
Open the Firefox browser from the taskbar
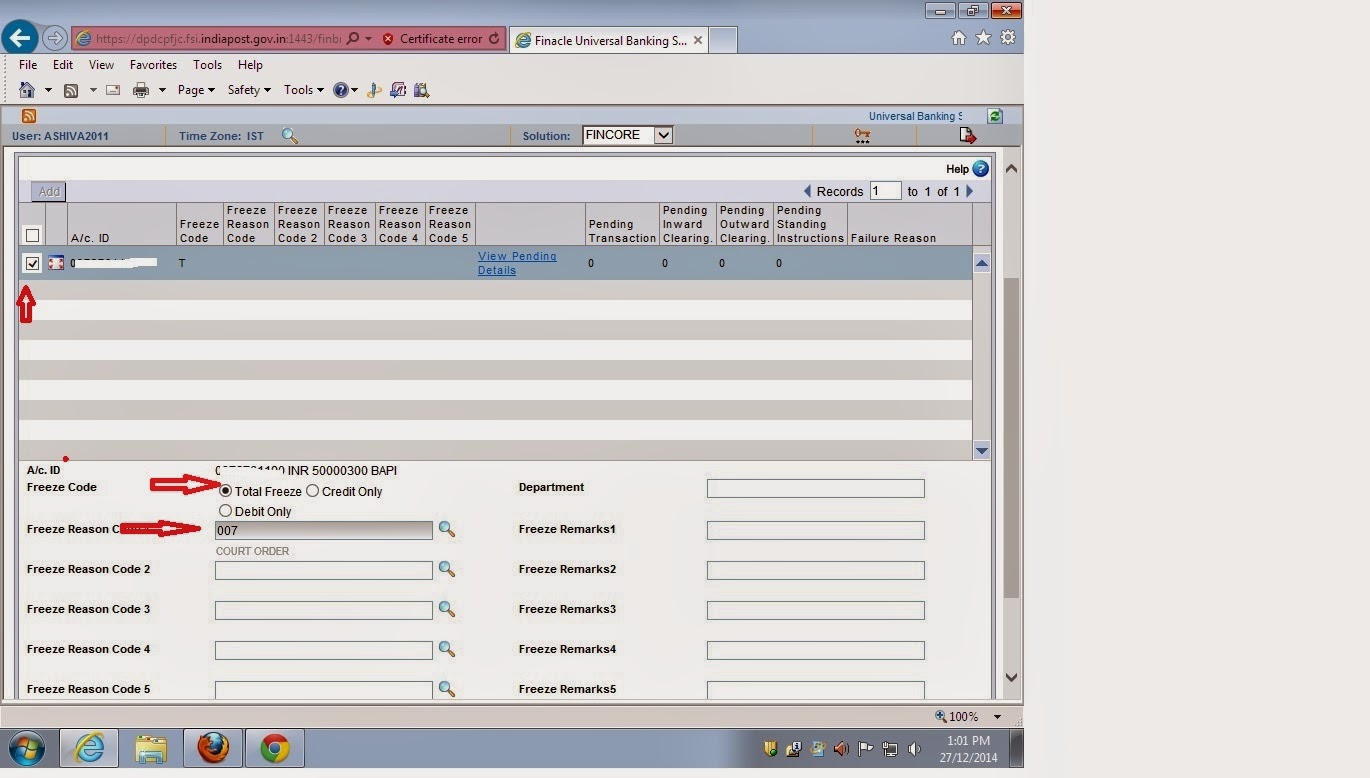click(x=212, y=748)
